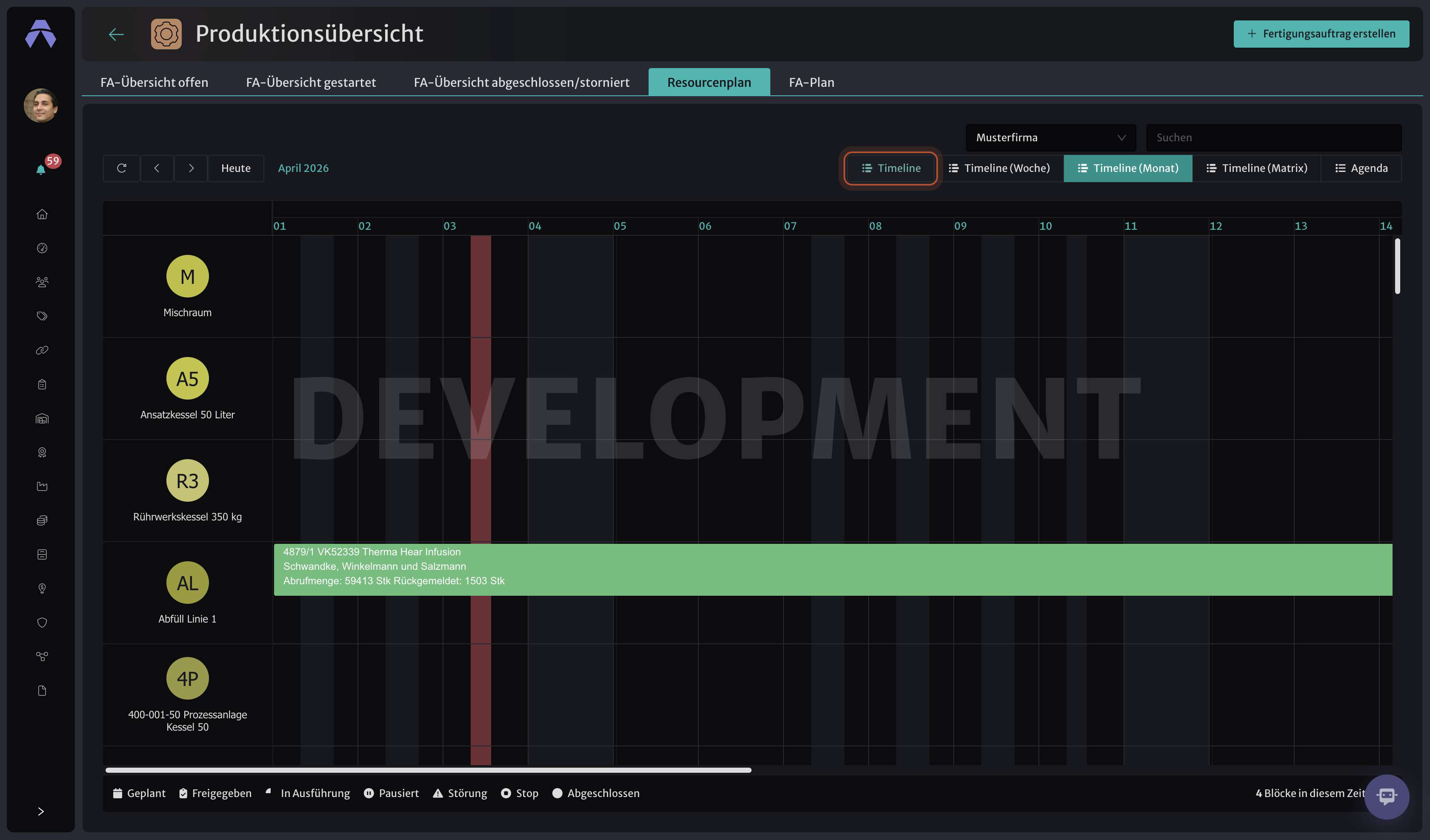Click the April 2026 date label

point(303,168)
